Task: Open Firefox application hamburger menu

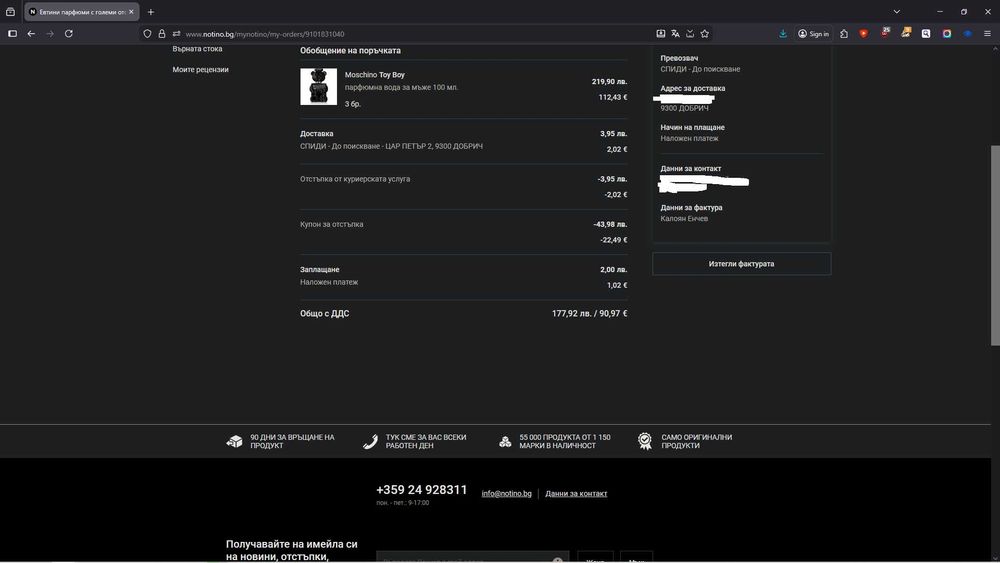Action: (987, 34)
